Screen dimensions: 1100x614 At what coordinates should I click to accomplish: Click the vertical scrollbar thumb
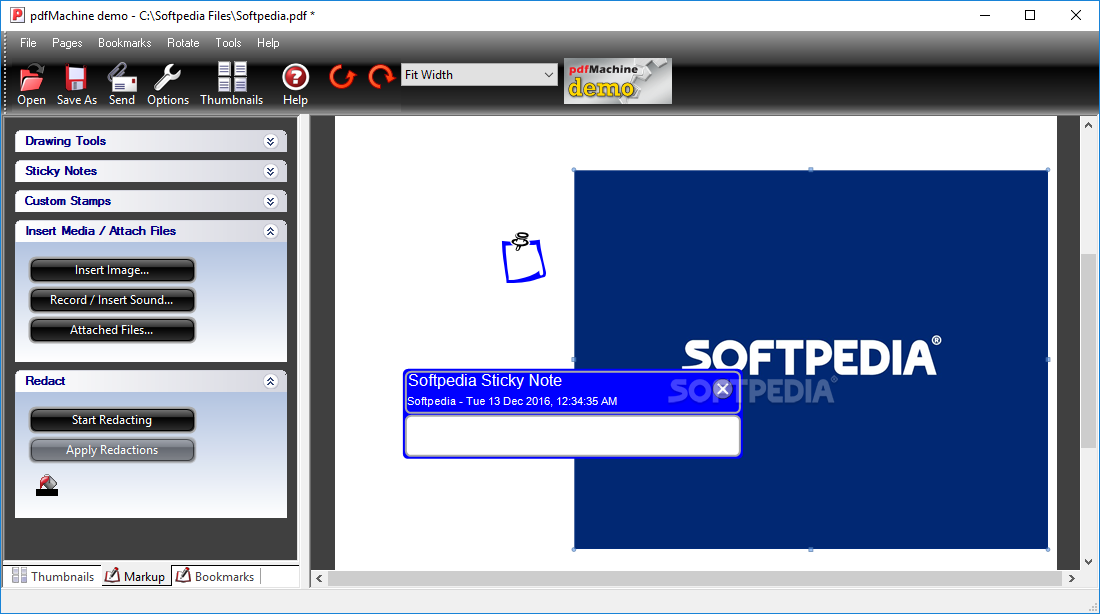click(x=1088, y=351)
